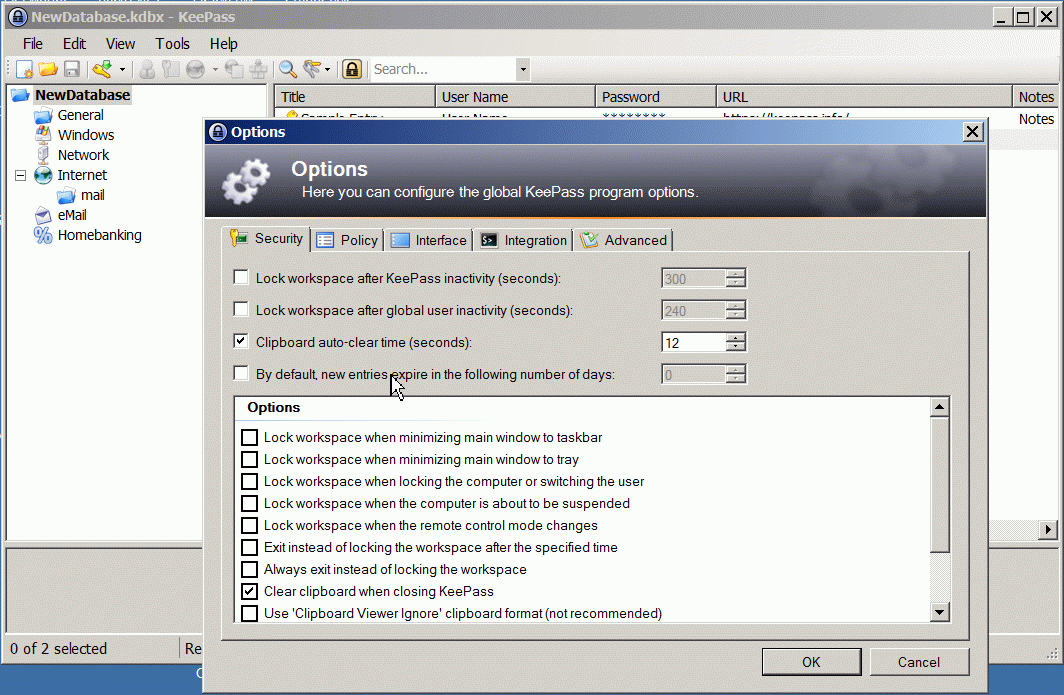
Task: Uncheck Clipboard auto-clear time checkbox
Action: (x=241, y=341)
